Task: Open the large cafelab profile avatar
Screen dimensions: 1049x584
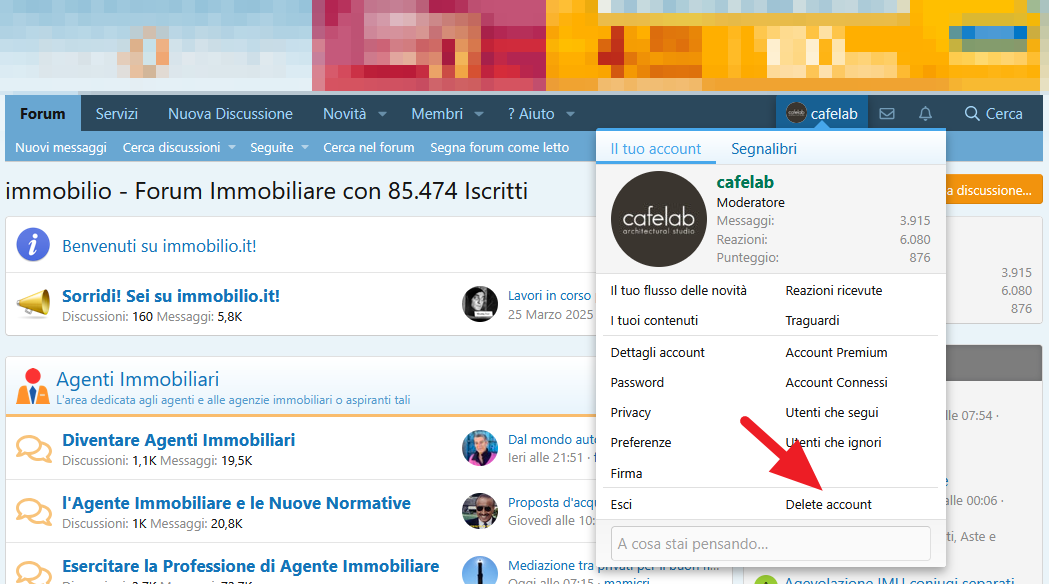Action: click(659, 219)
